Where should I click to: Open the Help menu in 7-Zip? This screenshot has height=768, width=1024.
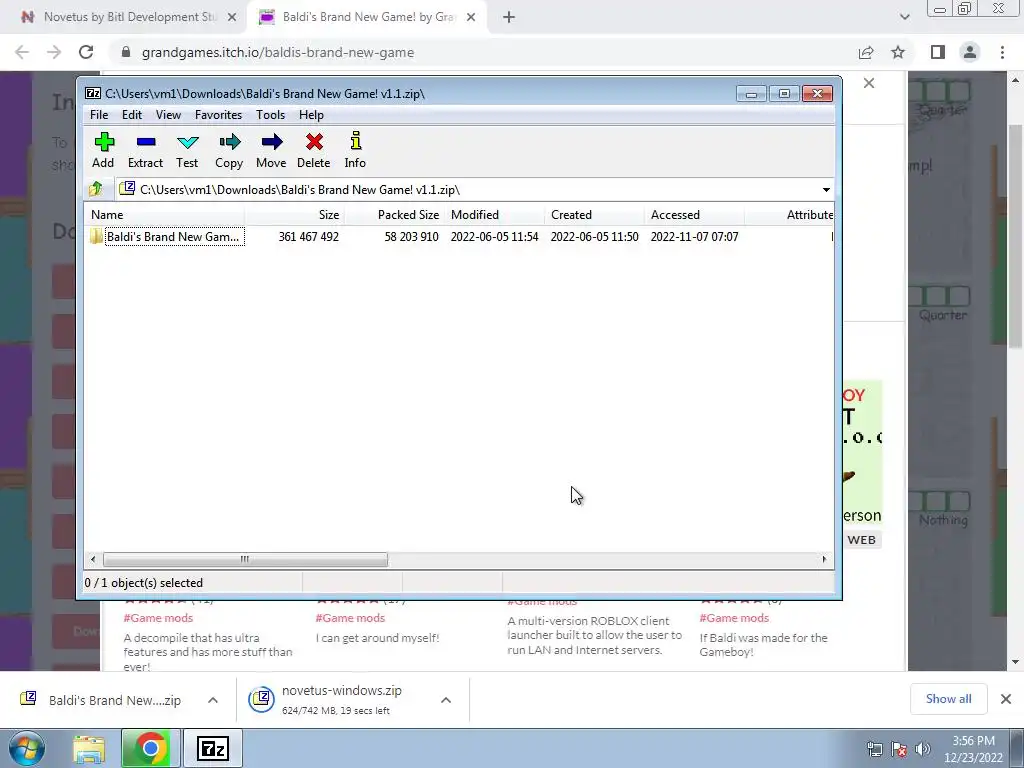311,115
